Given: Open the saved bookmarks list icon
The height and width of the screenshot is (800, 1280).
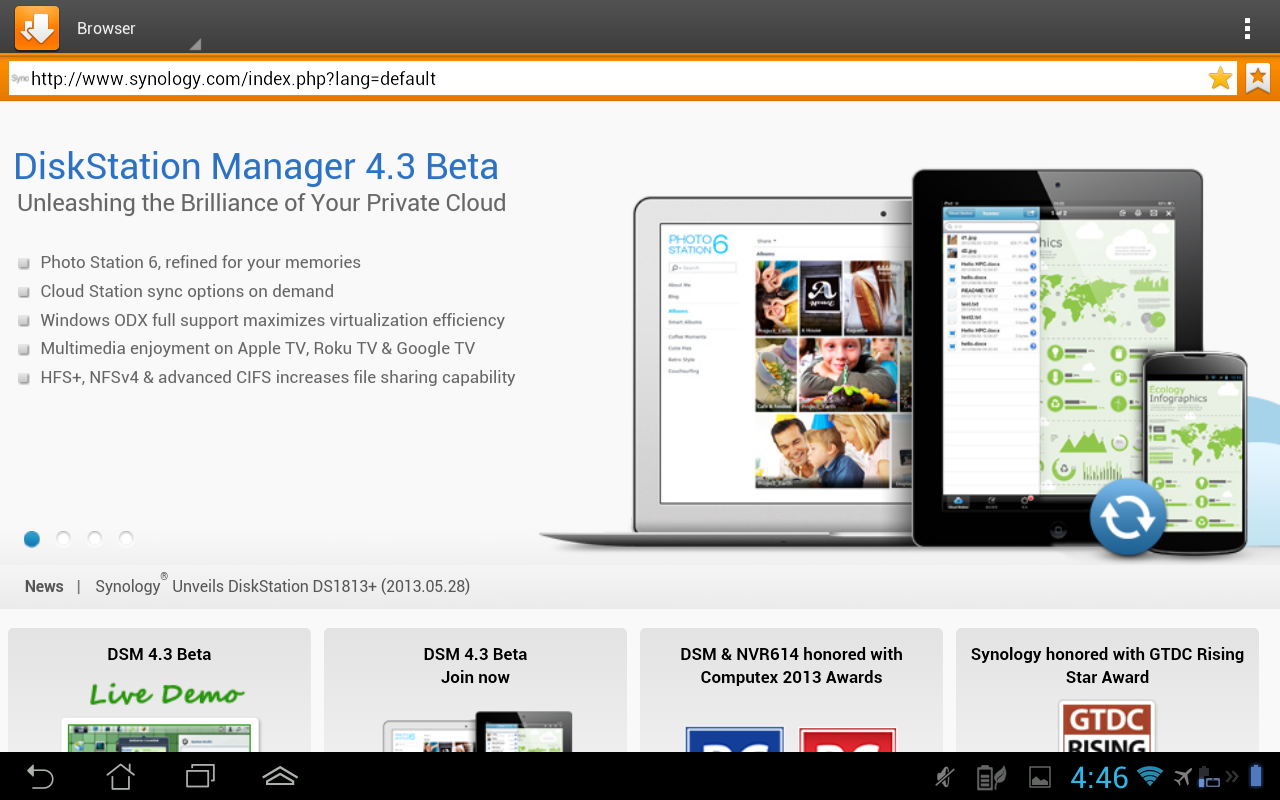Looking at the screenshot, I should click(1257, 77).
